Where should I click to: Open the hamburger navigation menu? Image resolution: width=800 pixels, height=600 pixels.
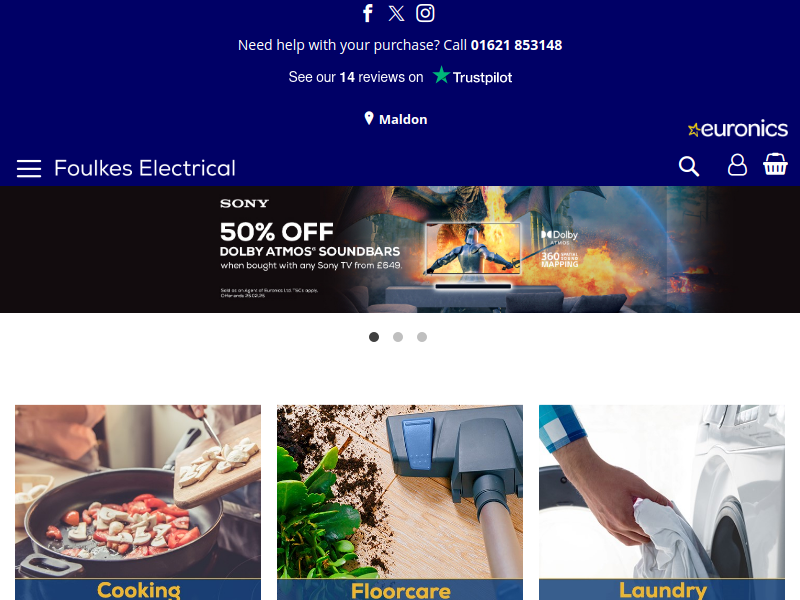29,168
